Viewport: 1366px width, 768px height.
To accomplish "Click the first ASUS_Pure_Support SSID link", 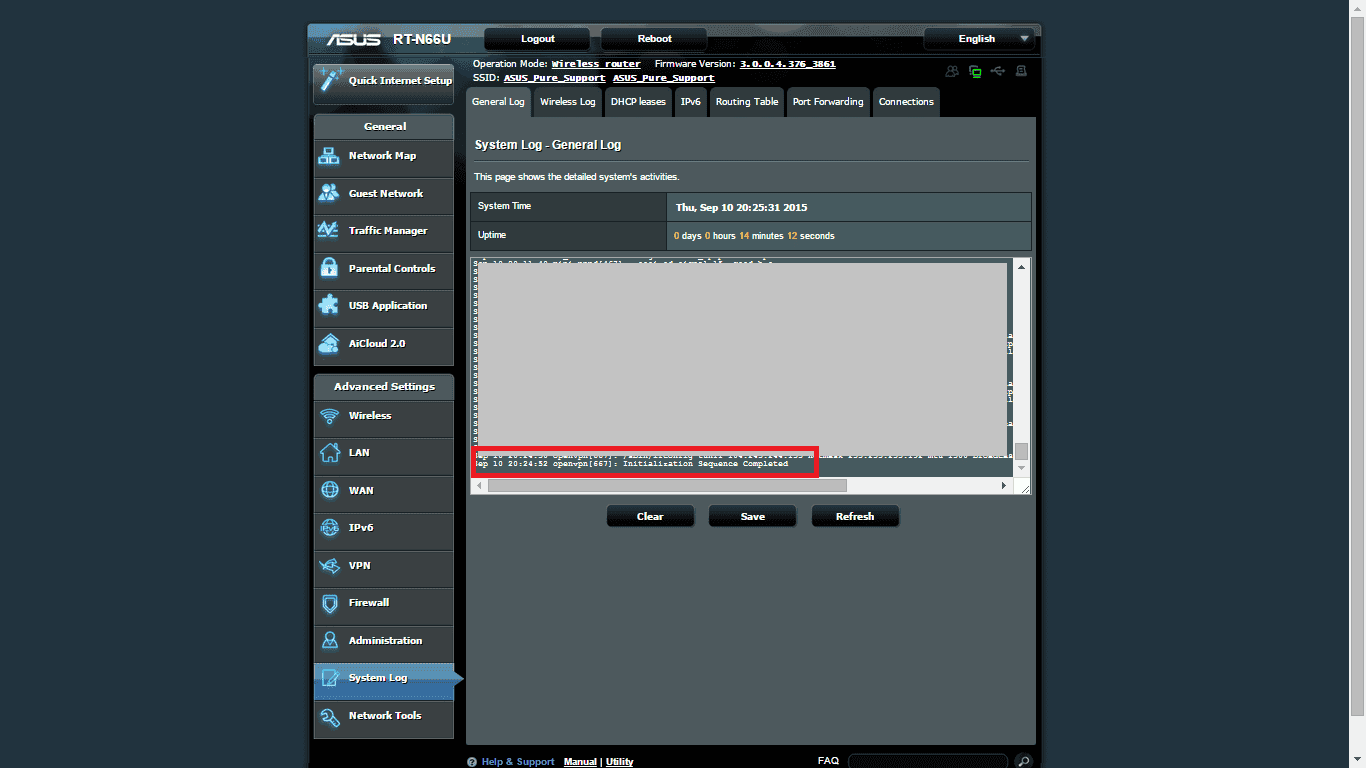I will (555, 78).
